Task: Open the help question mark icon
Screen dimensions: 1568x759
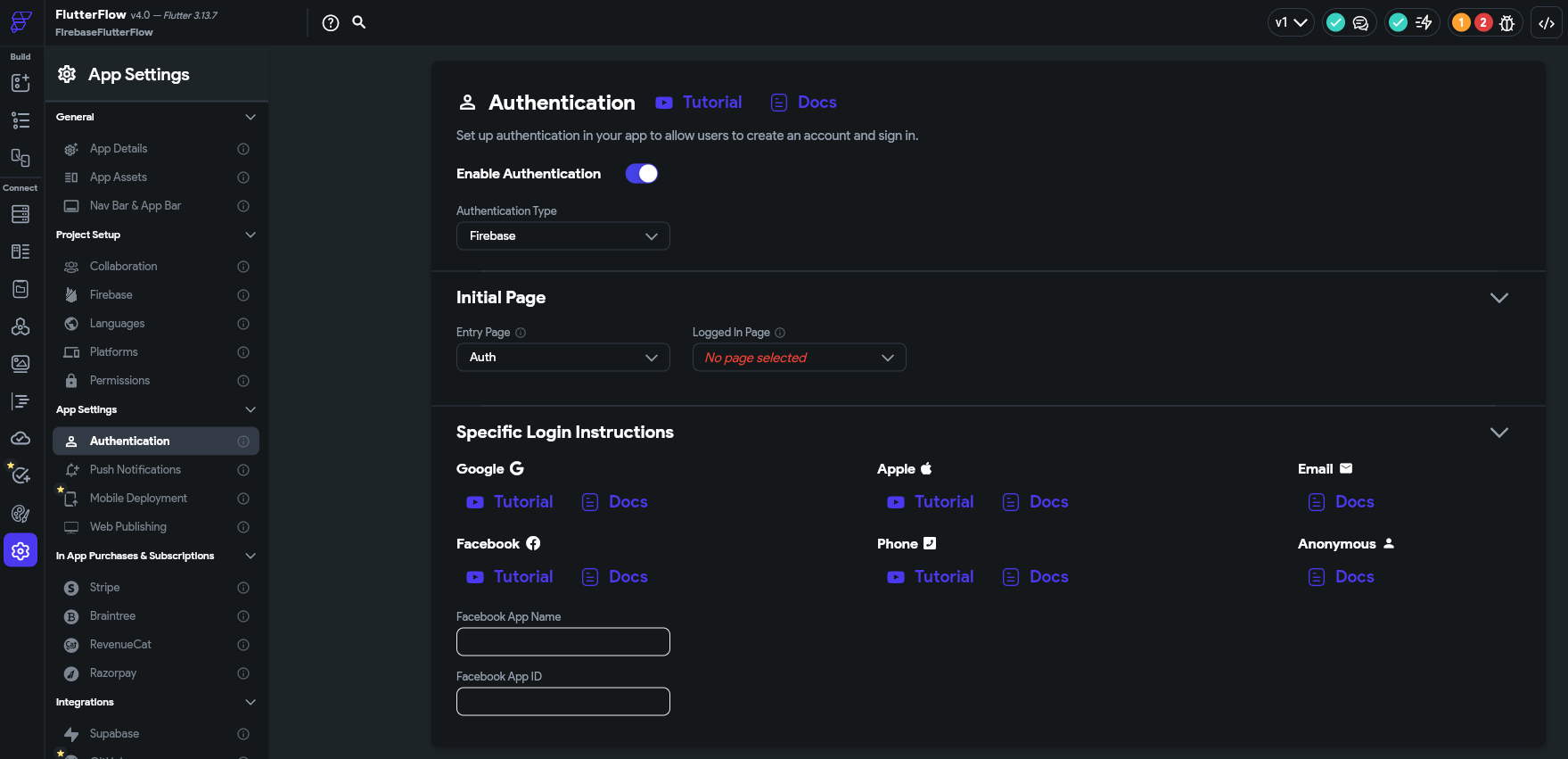Action: [x=331, y=23]
